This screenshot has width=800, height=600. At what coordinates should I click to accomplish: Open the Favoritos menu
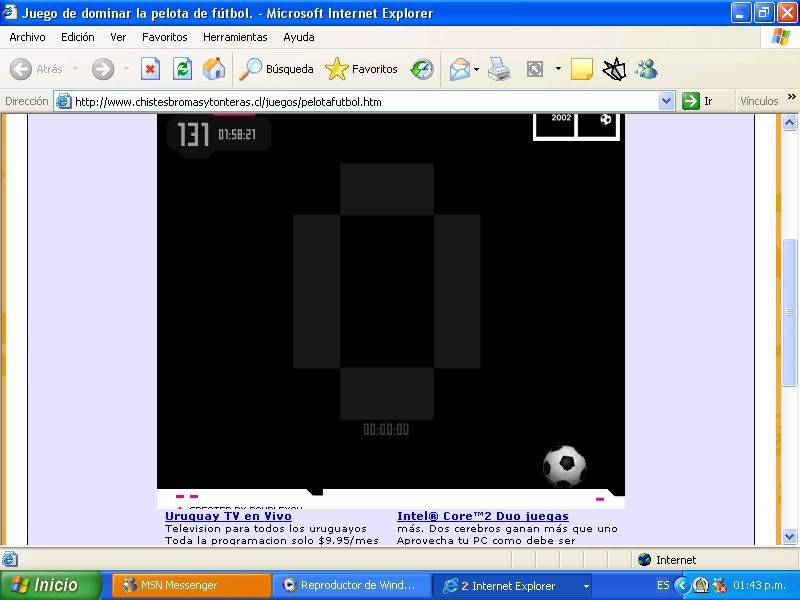(164, 37)
